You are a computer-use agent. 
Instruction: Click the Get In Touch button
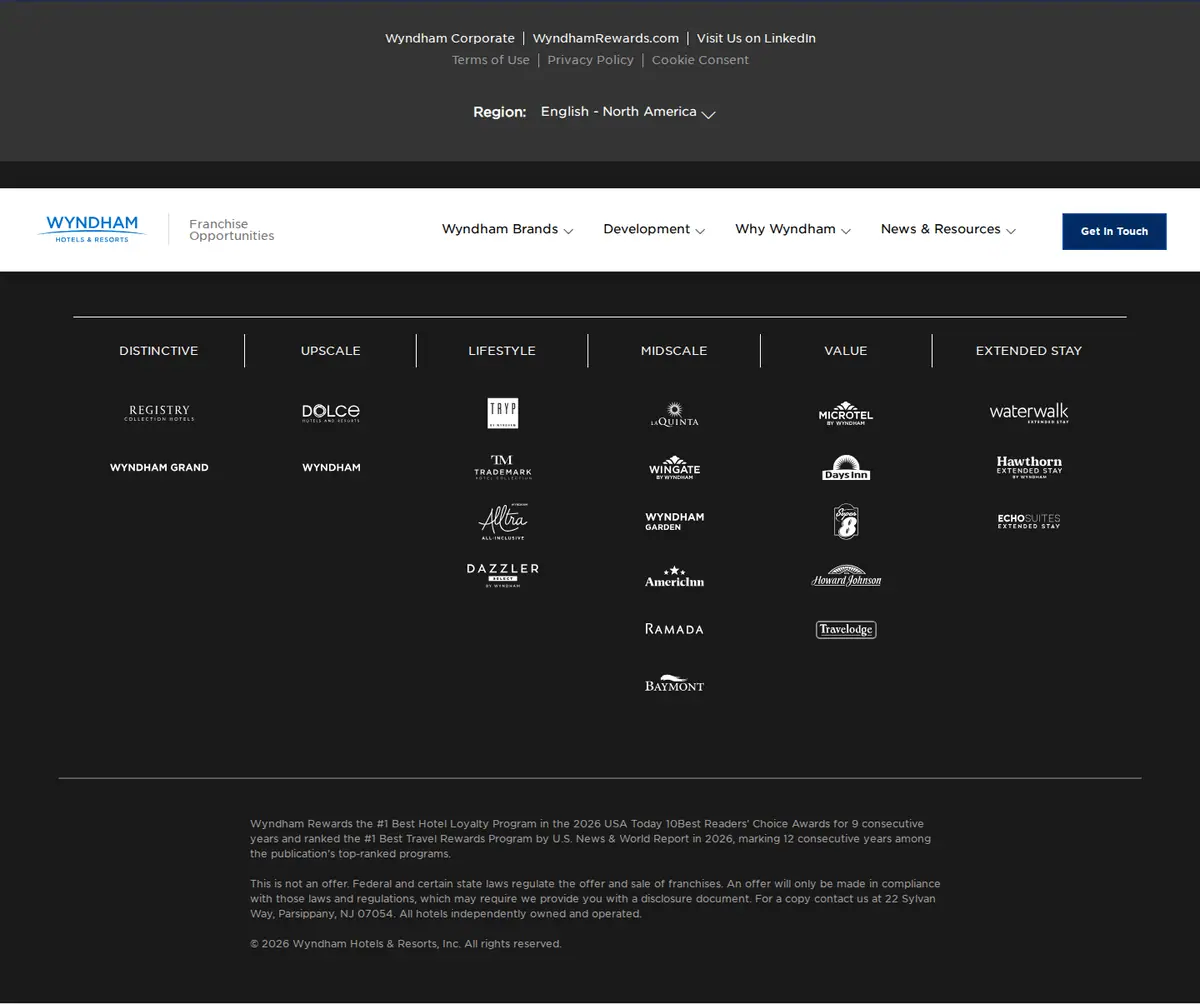coord(1114,231)
